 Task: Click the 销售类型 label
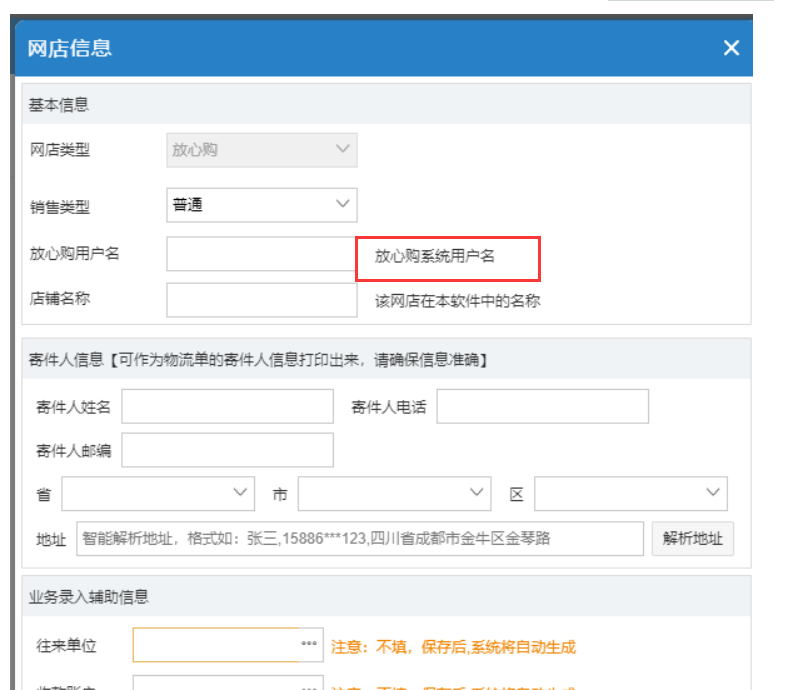(60, 207)
